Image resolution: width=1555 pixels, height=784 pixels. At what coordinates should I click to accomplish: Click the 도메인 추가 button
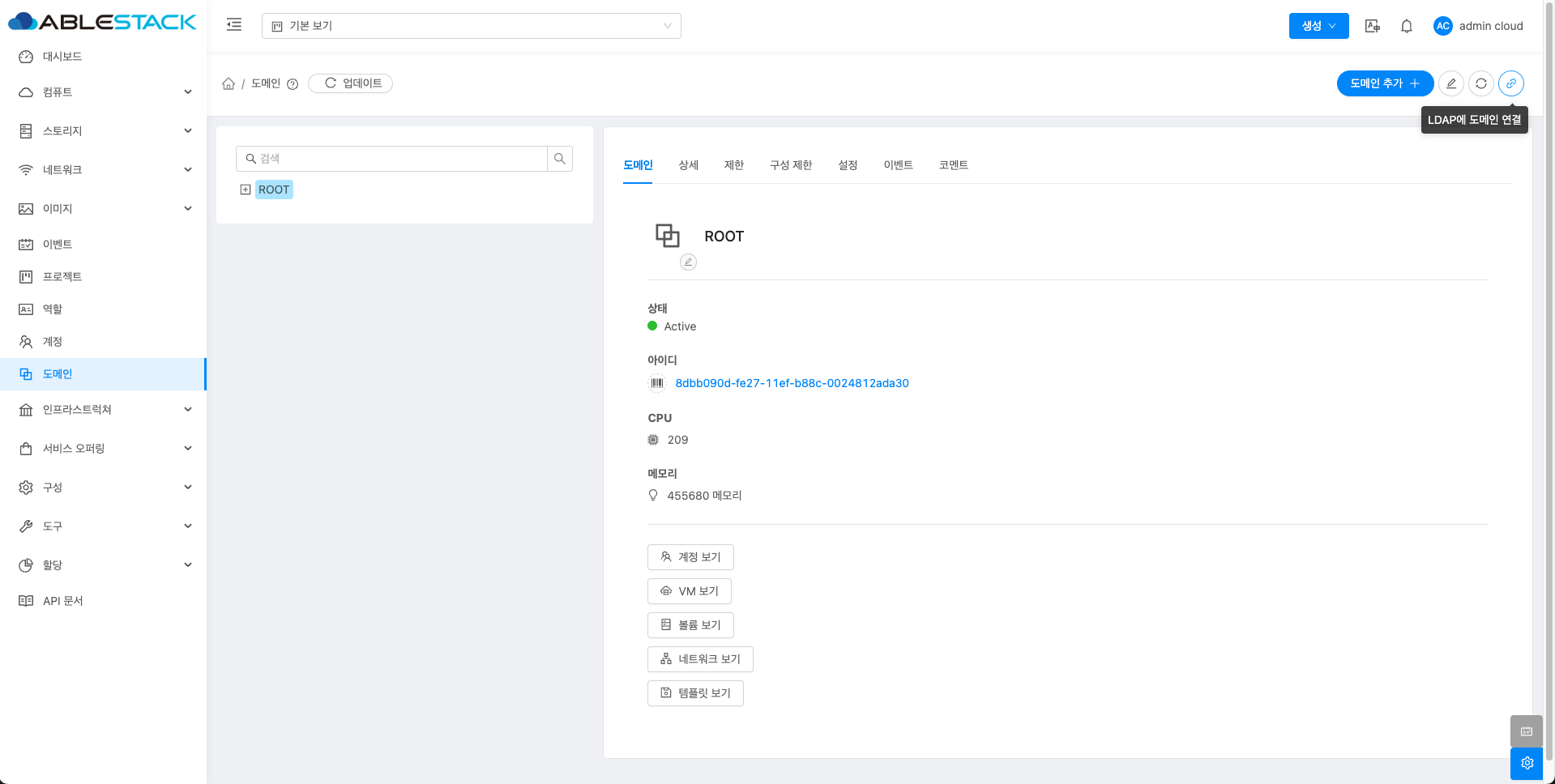tap(1384, 83)
